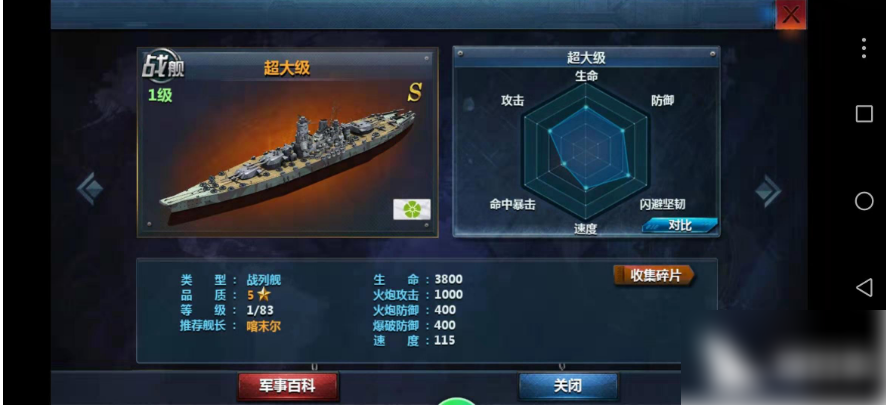Tap the five-star quality rating

tap(259, 295)
